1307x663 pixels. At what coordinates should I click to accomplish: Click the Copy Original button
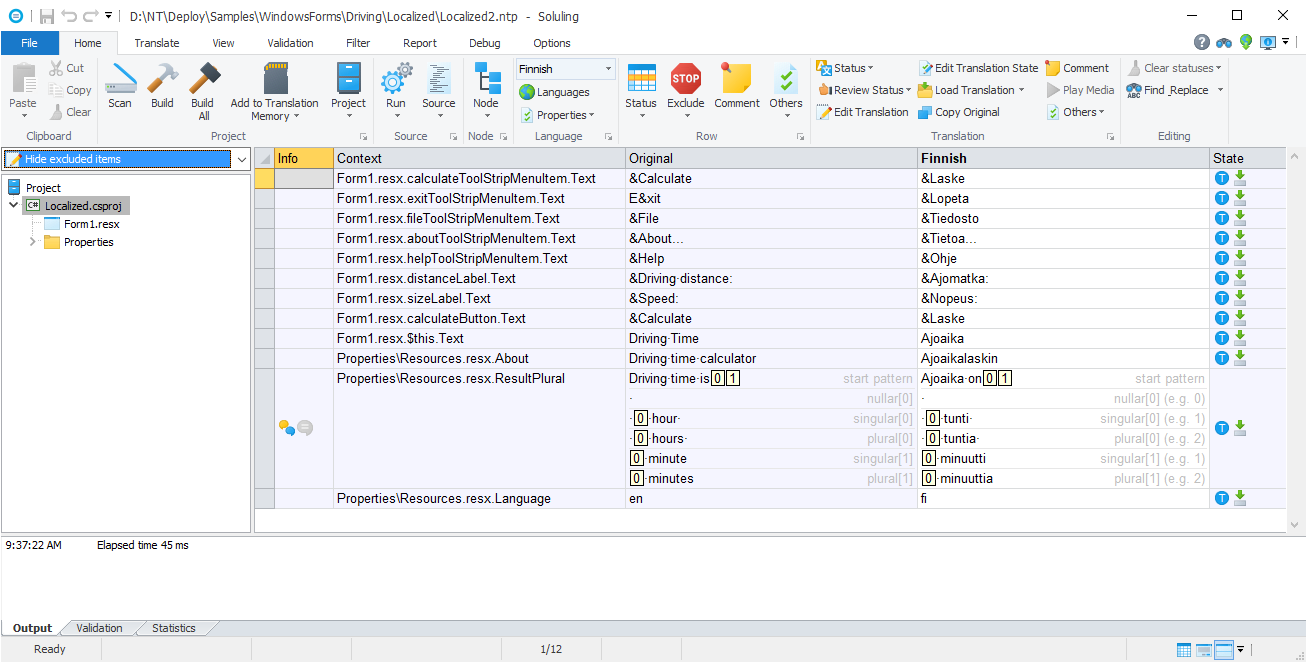[x=958, y=112]
